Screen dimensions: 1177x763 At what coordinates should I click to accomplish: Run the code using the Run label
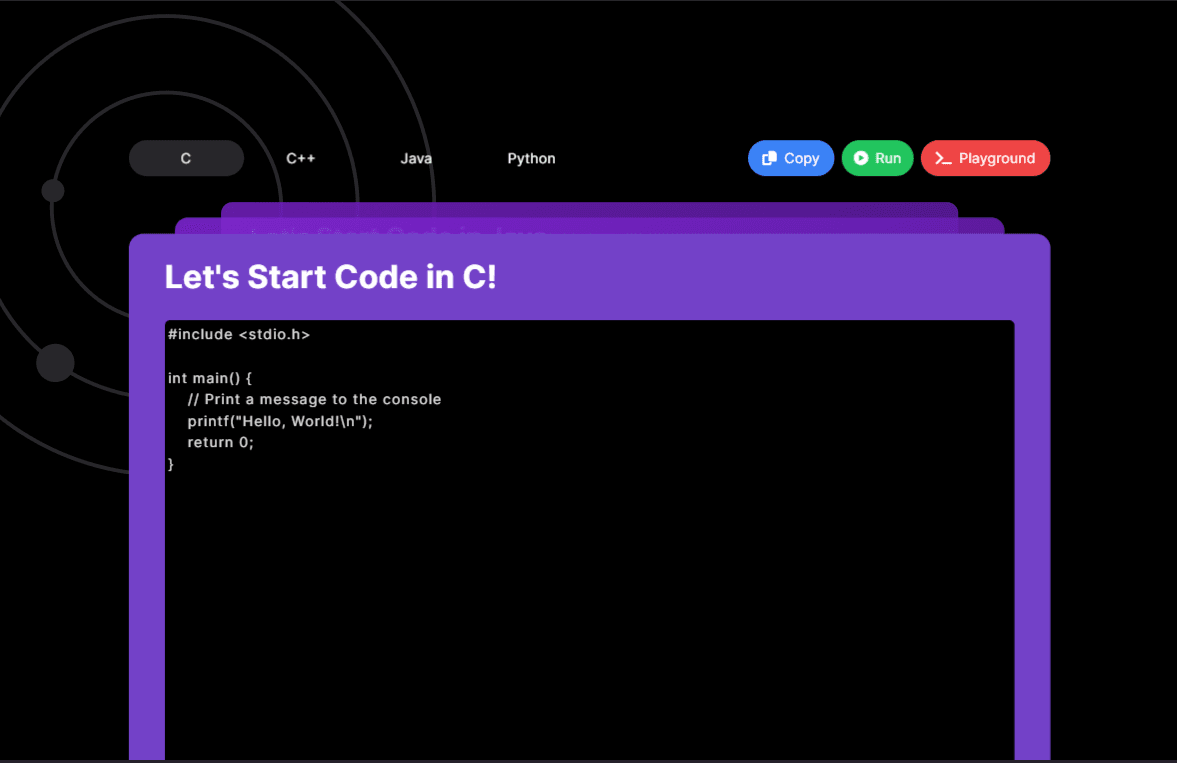pyautogui.click(x=888, y=158)
